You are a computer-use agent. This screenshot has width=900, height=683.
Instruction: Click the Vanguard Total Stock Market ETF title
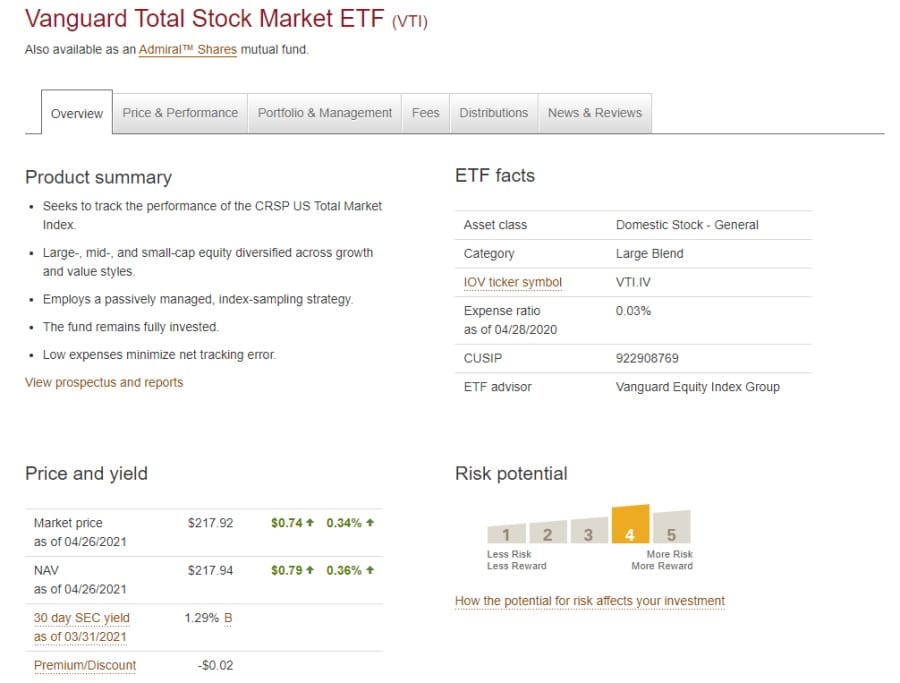click(x=204, y=18)
